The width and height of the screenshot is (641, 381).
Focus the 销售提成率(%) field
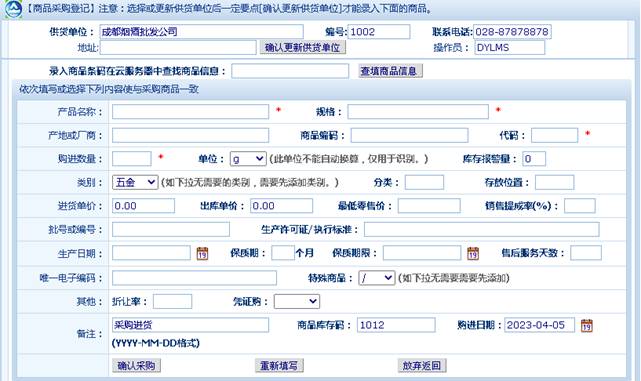[580, 206]
